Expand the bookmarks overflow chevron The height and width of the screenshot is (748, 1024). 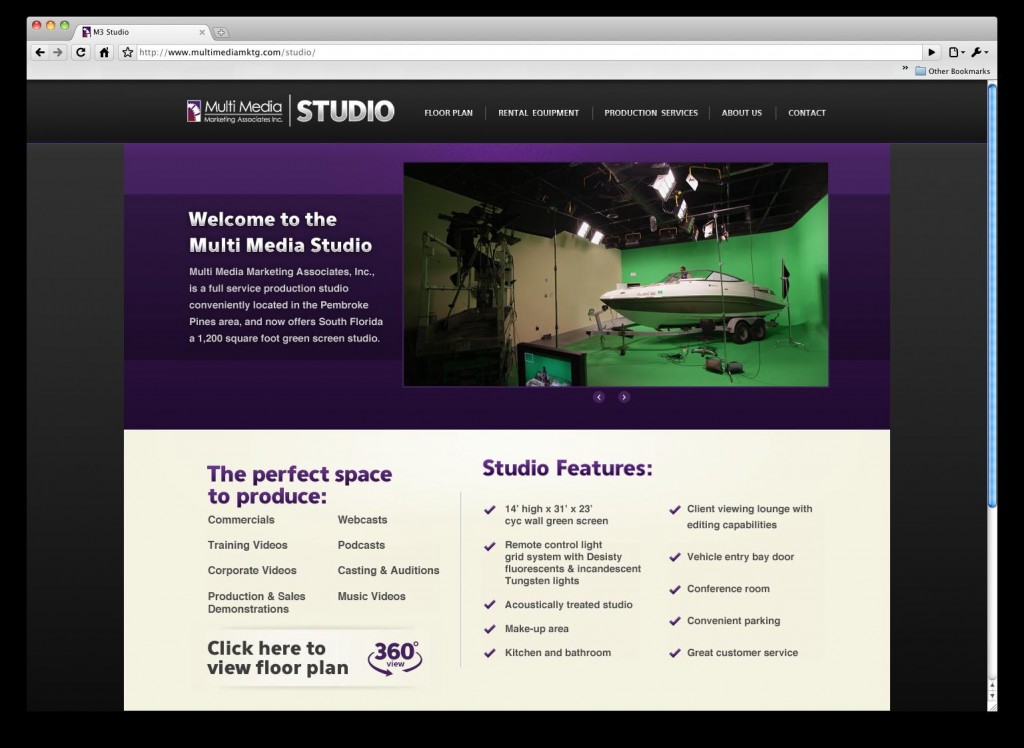[x=905, y=68]
